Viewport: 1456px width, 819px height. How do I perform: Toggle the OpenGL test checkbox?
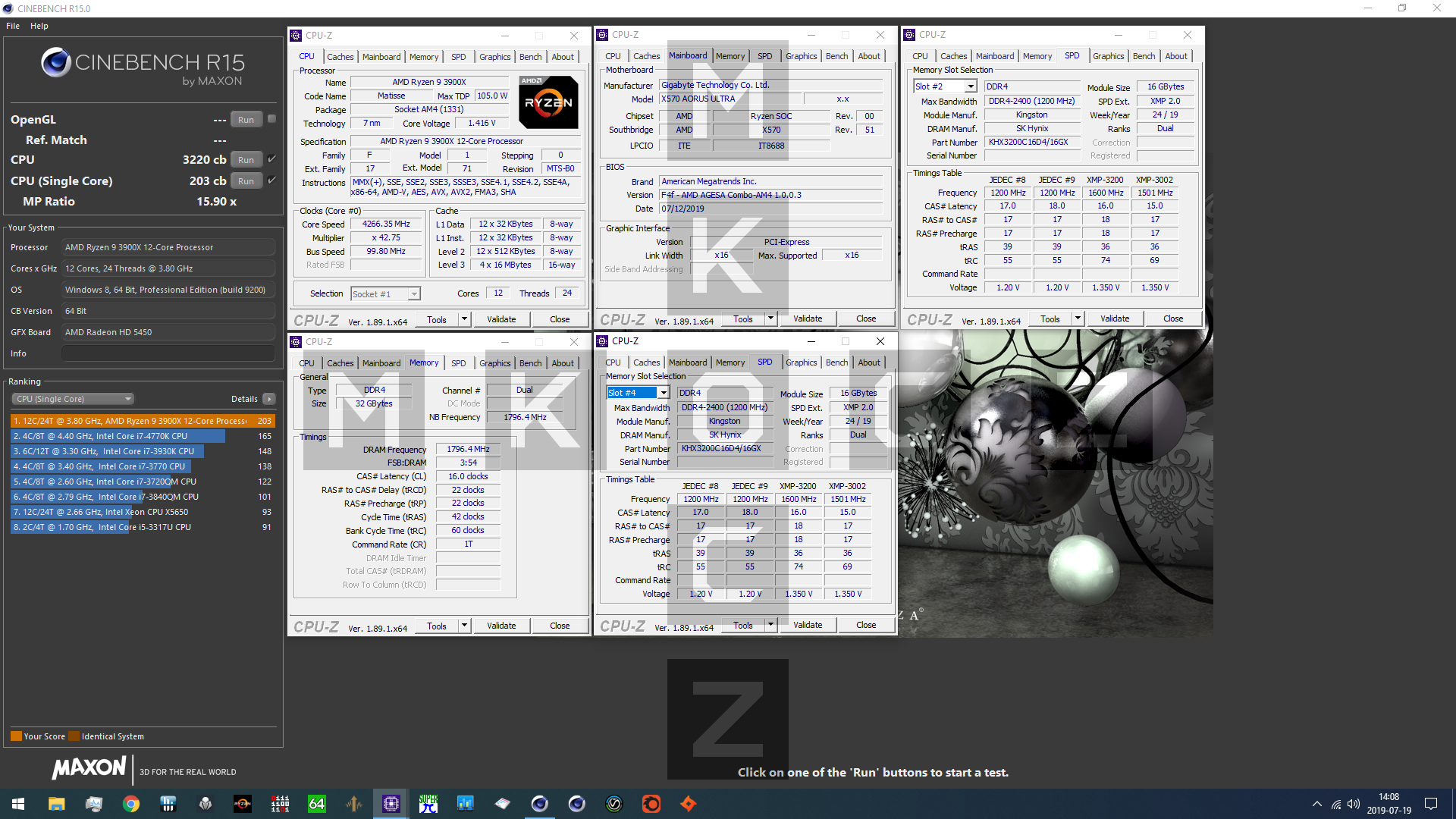tap(271, 119)
